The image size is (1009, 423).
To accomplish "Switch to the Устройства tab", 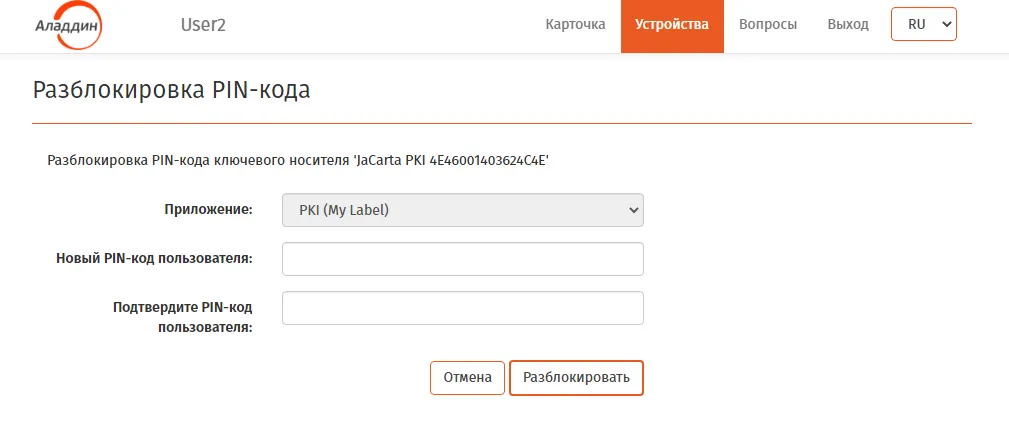I will click(x=672, y=26).
